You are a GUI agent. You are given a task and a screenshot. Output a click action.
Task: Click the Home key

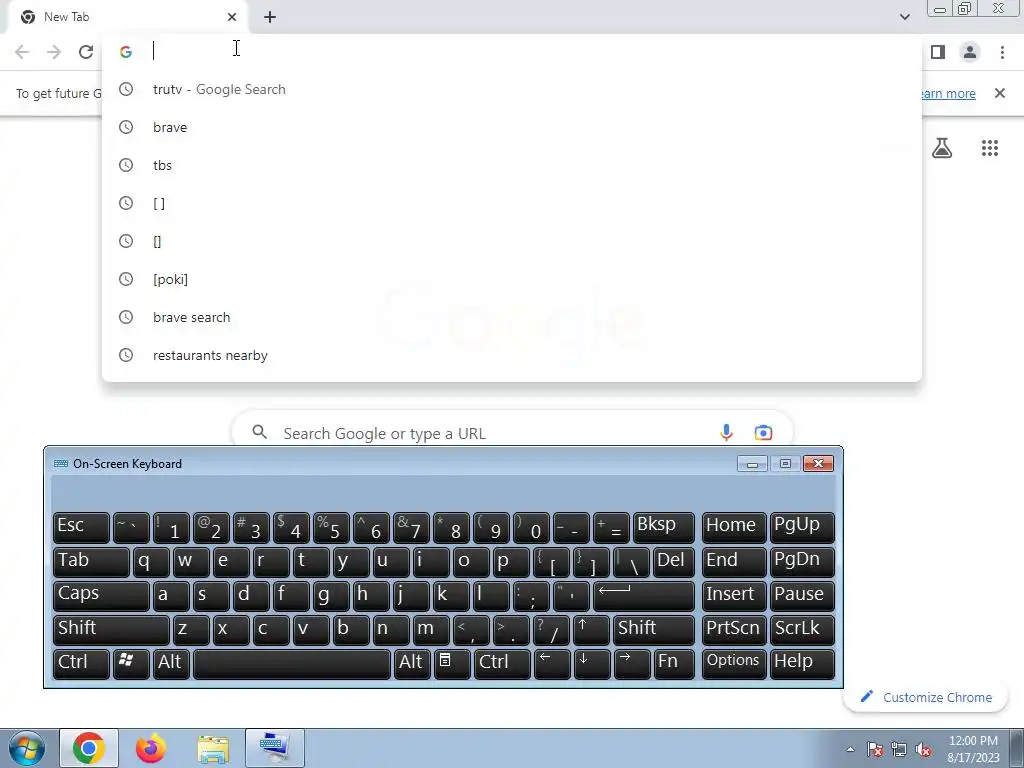(x=734, y=527)
